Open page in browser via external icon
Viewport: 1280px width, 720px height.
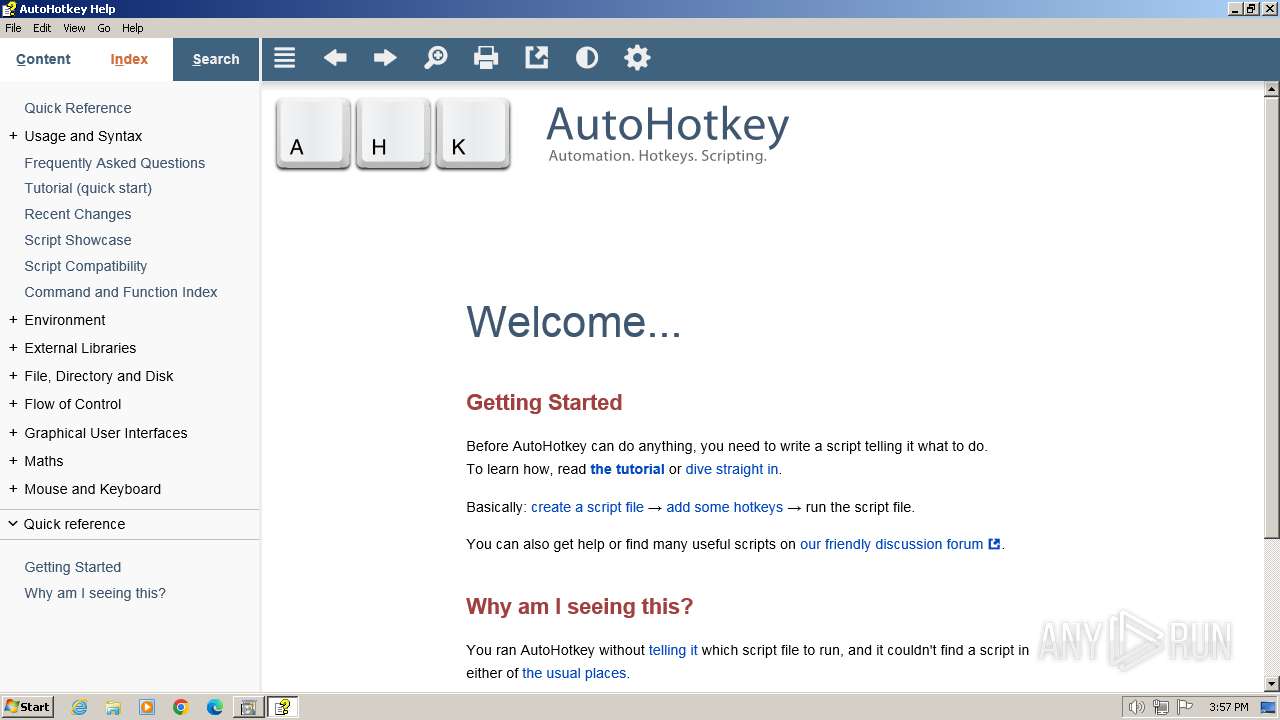pos(537,58)
